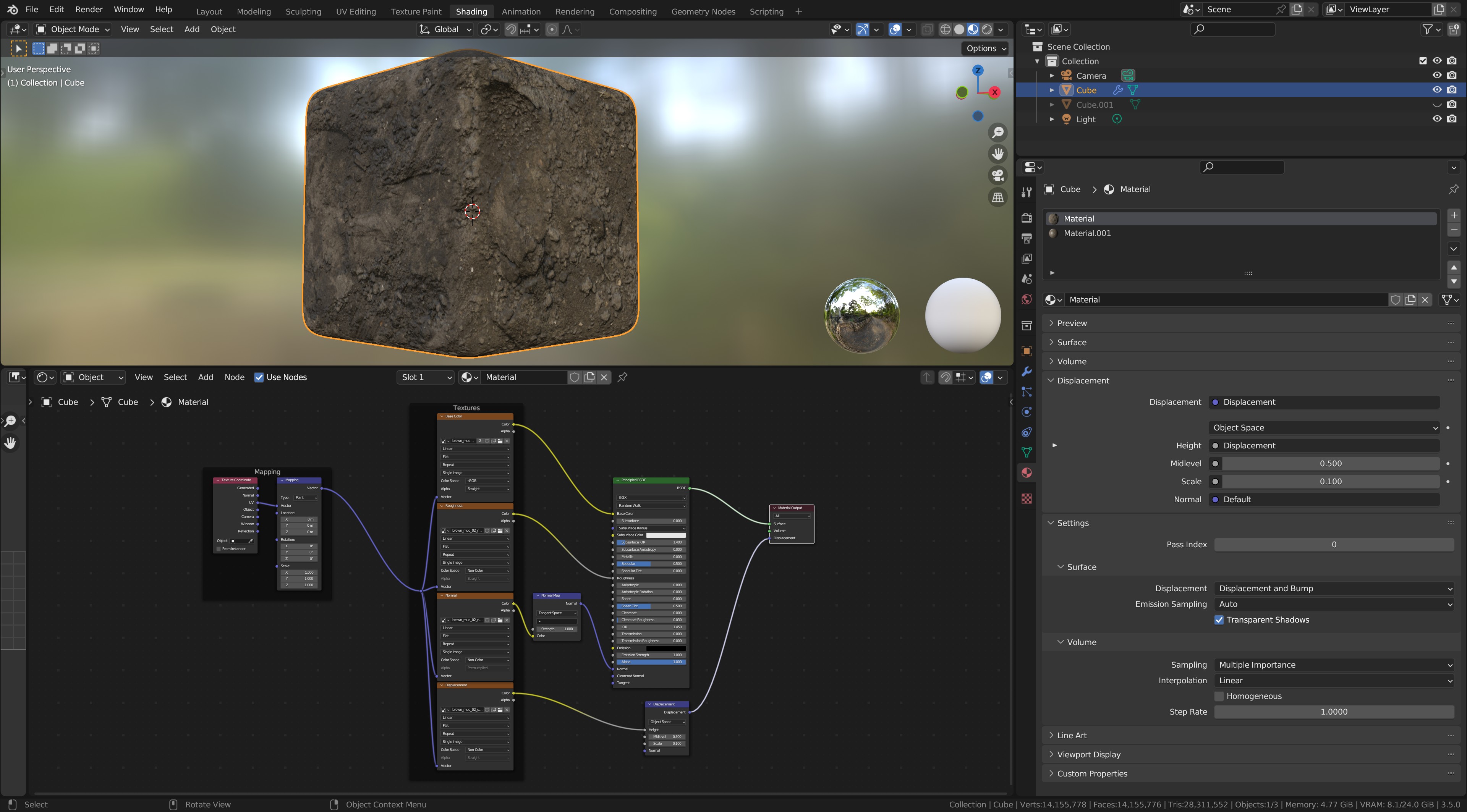Open the Modifier Properties tab
Image resolution: width=1467 pixels, height=812 pixels.
1026,371
